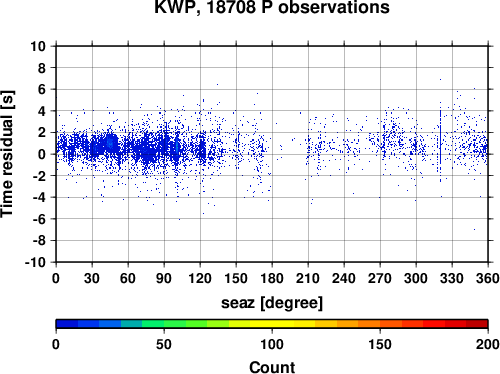The height and width of the screenshot is (374, 500).
Task: Click the 'seaz [degree]' x-axis label
Action: [272, 303]
